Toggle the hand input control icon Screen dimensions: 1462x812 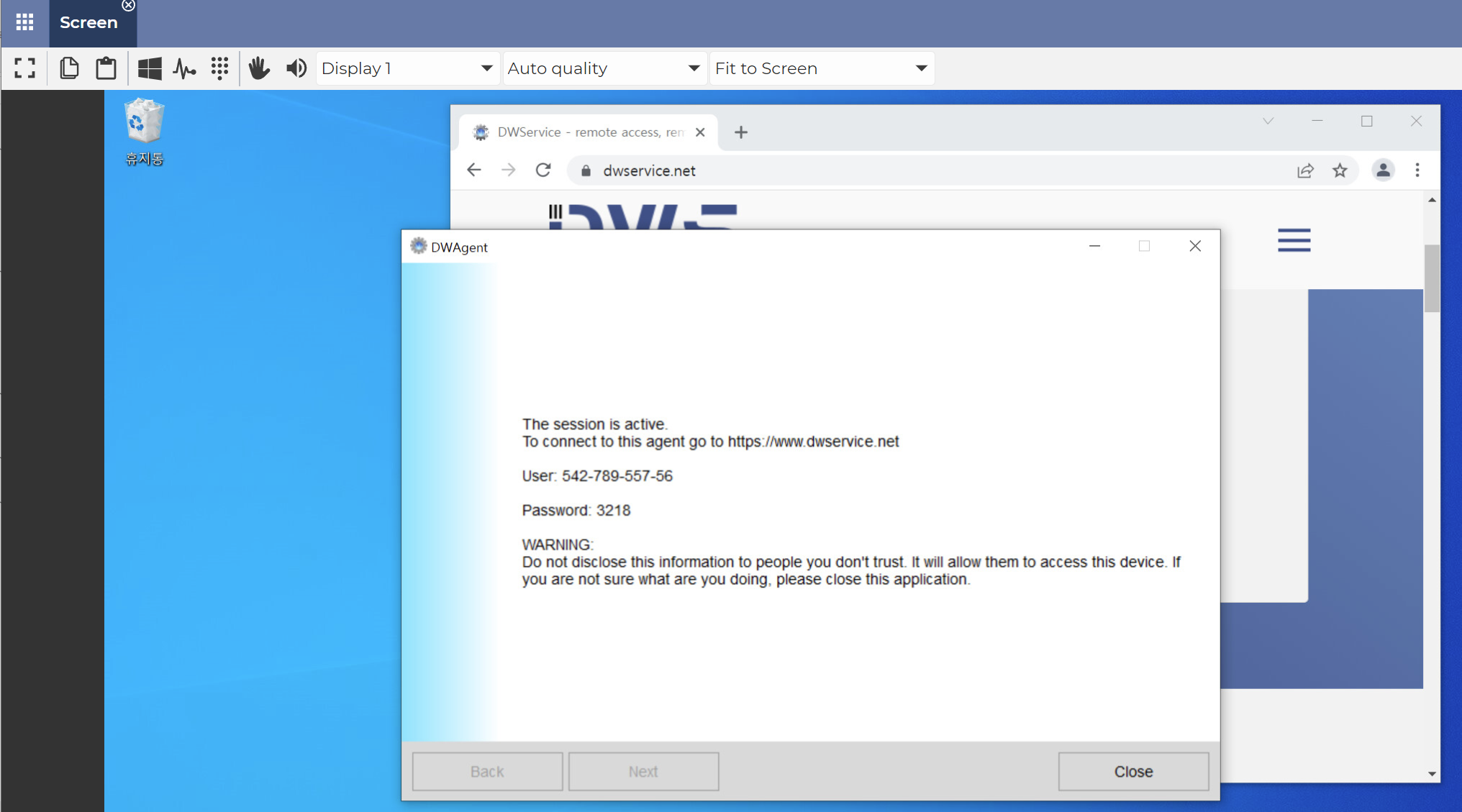click(x=259, y=68)
